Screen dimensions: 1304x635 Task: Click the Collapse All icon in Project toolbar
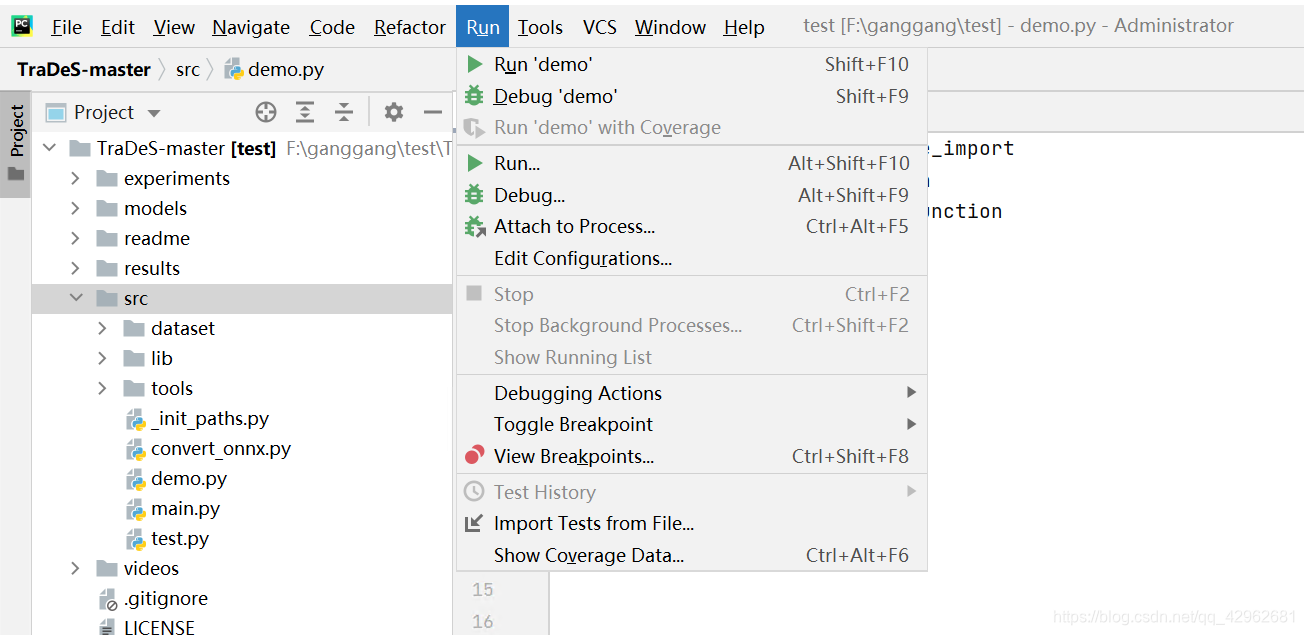tap(344, 112)
